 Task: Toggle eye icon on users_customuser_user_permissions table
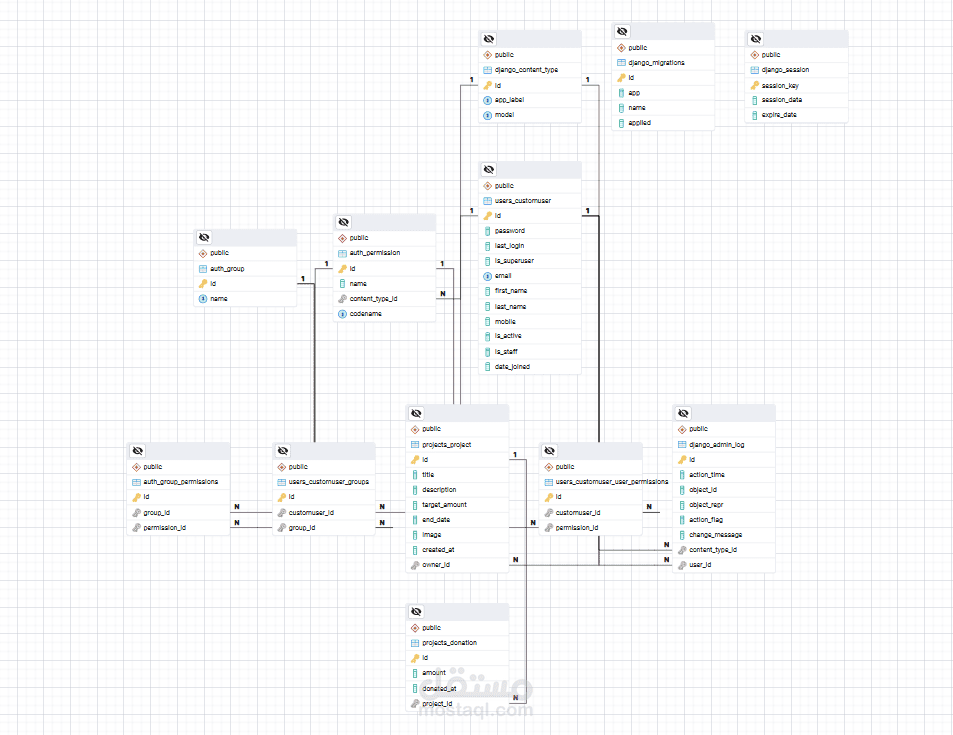tap(549, 450)
